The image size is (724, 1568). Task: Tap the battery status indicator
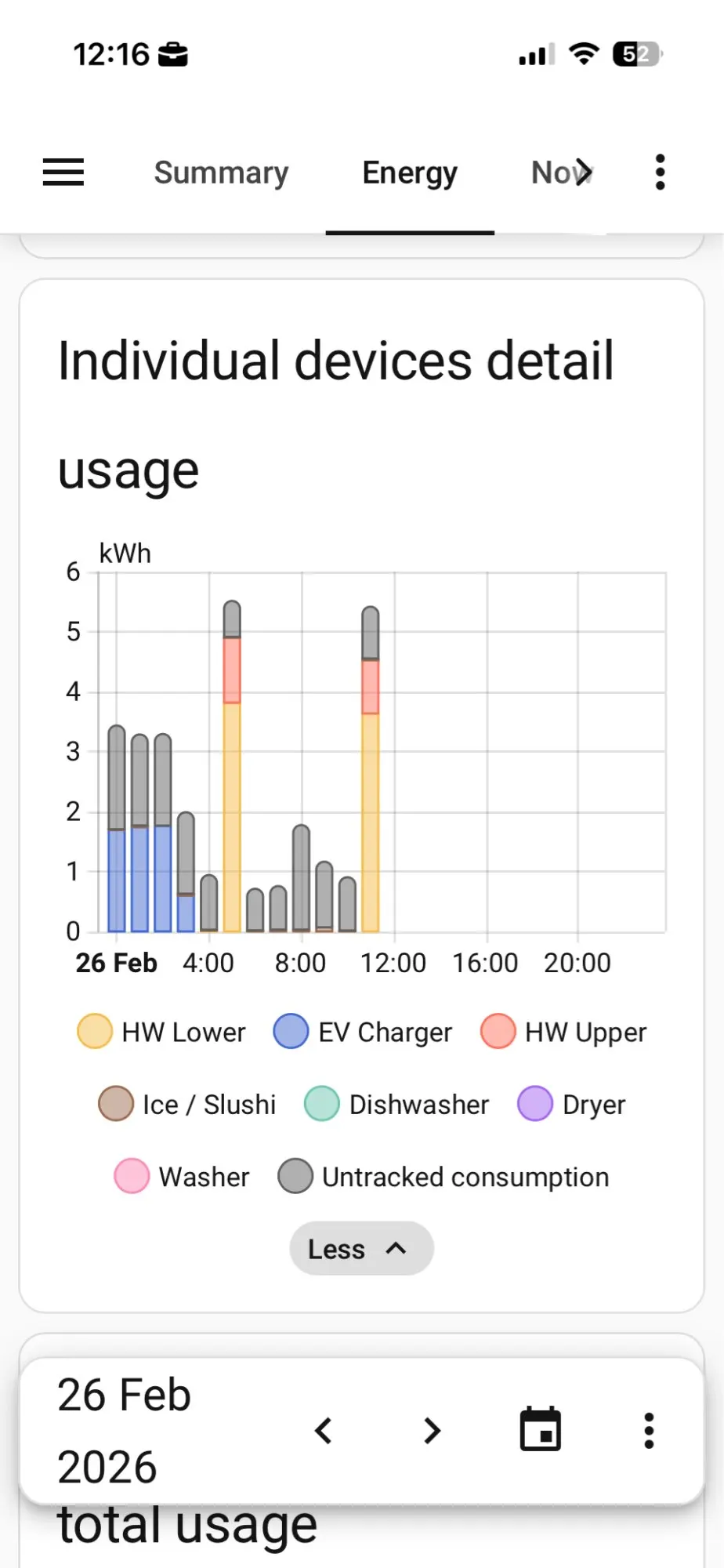[638, 54]
